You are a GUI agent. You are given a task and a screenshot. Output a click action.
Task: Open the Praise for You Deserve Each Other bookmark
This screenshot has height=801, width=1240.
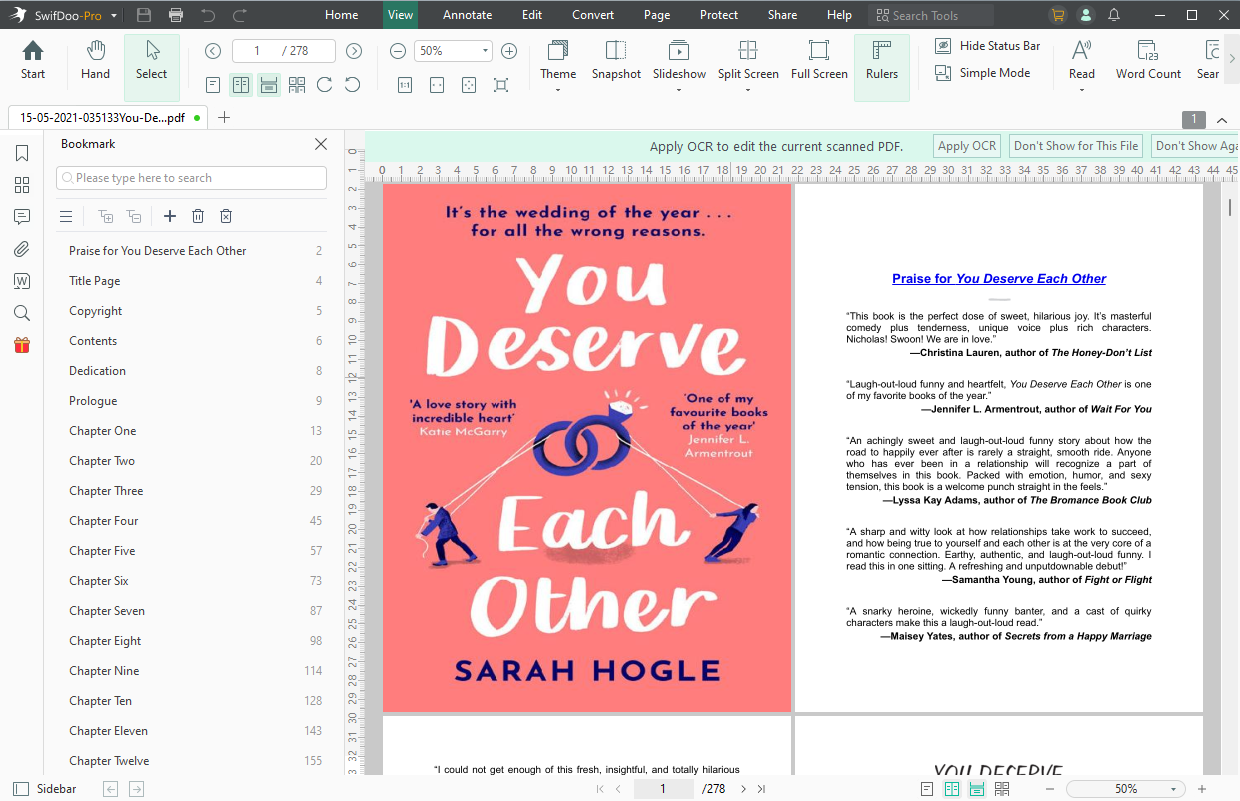point(195,251)
